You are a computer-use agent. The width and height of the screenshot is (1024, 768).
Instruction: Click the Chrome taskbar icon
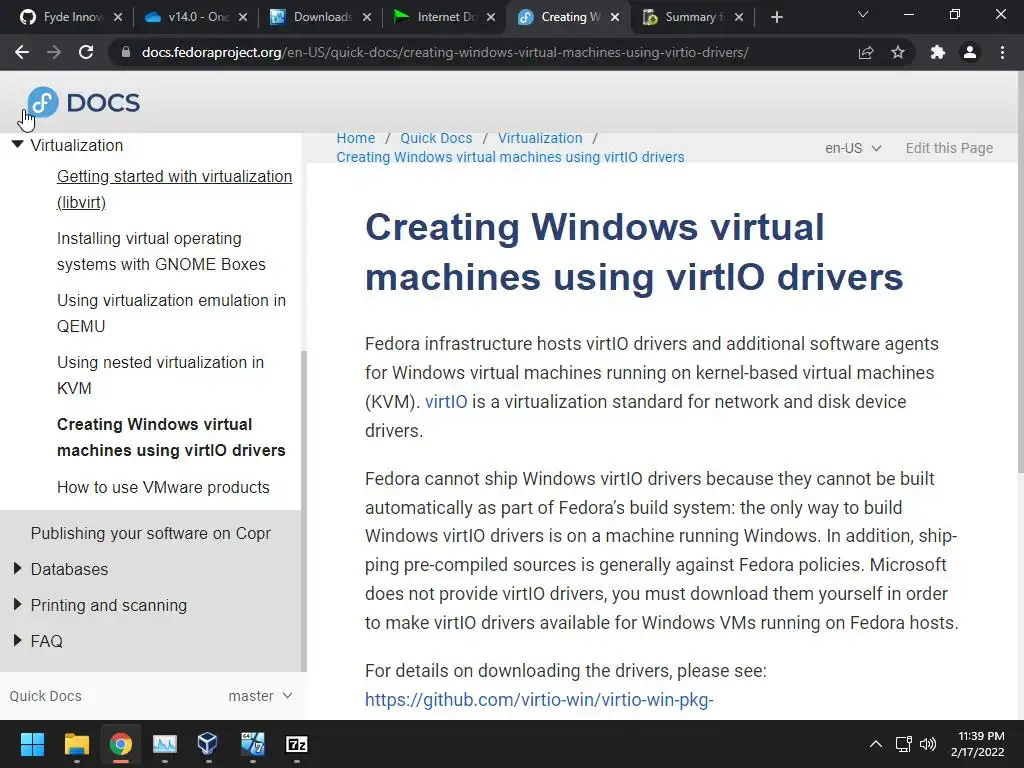120,744
